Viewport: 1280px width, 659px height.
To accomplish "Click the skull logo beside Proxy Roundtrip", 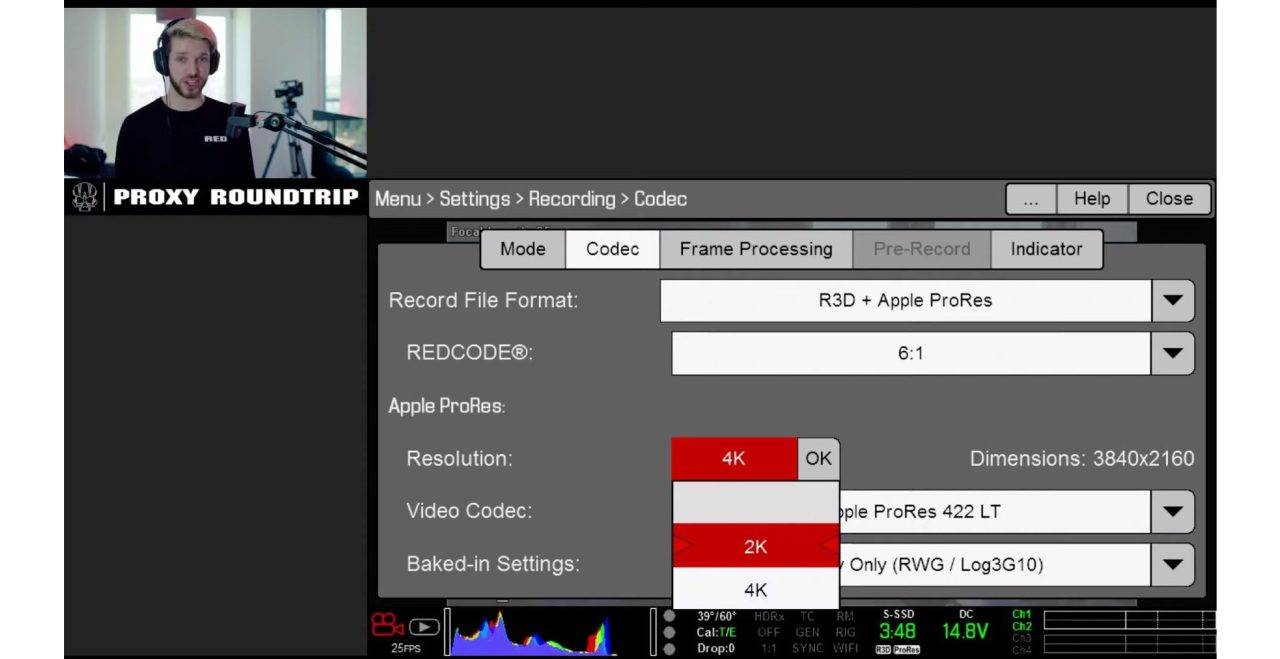I will tap(86, 197).
